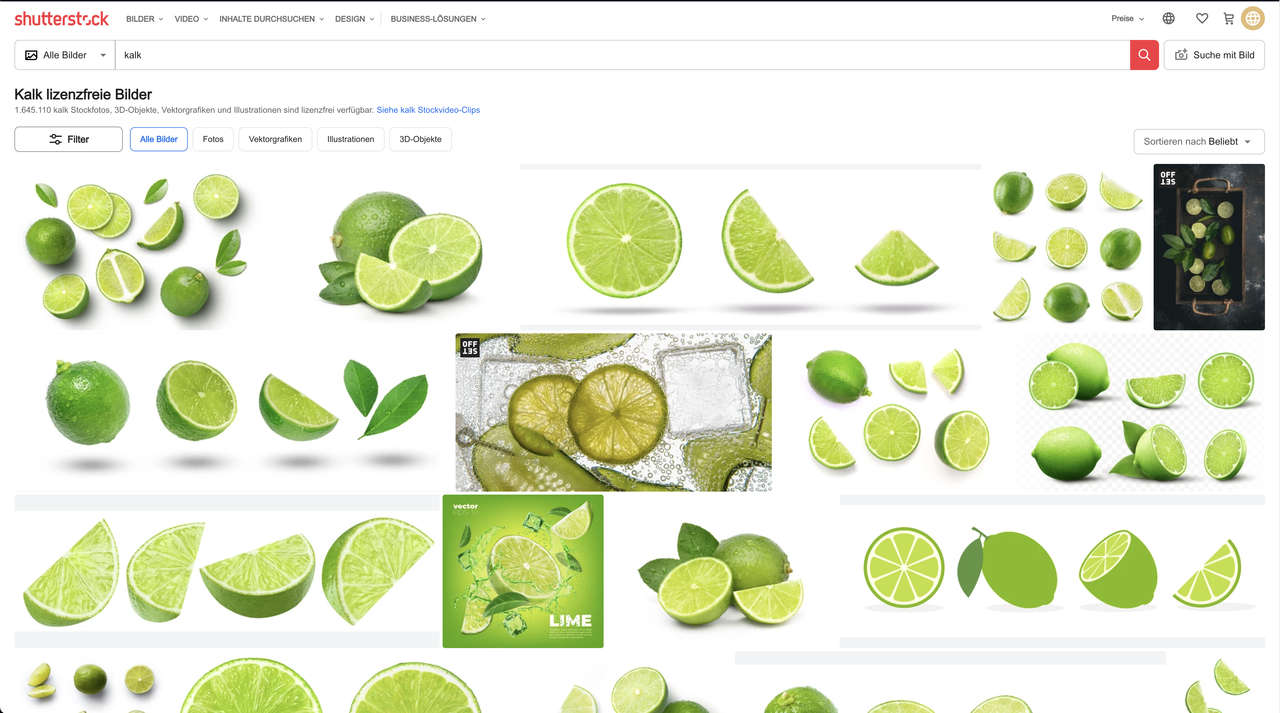Open the Preise dropdown
Image resolution: width=1280 pixels, height=713 pixels.
(1128, 19)
